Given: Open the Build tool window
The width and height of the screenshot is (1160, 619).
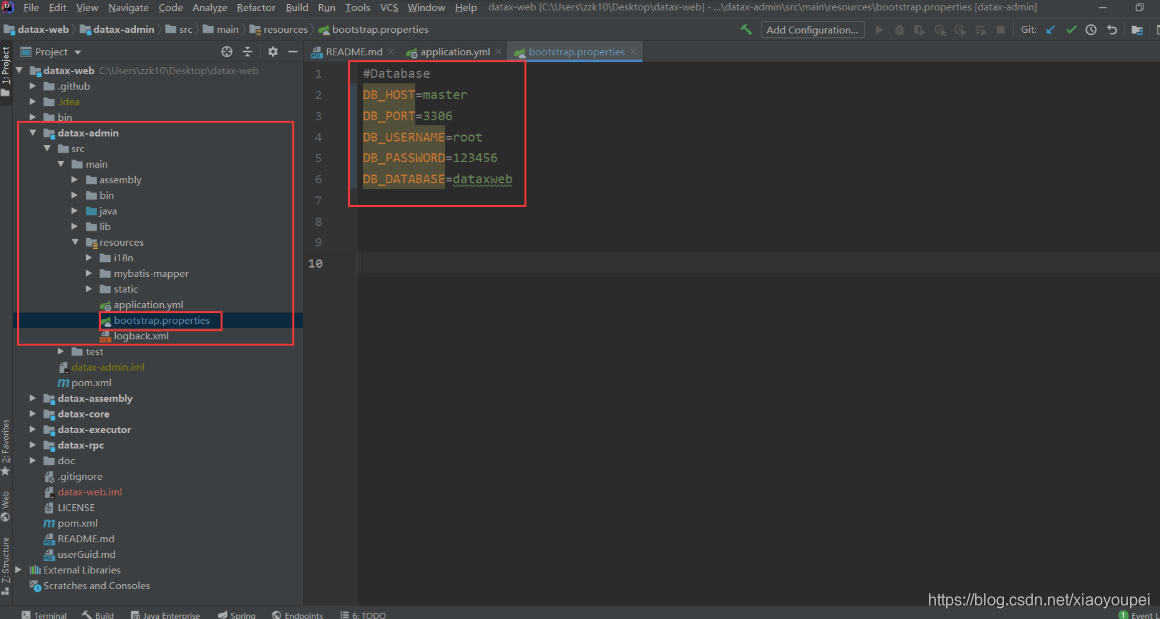Looking at the screenshot, I should coord(98,615).
